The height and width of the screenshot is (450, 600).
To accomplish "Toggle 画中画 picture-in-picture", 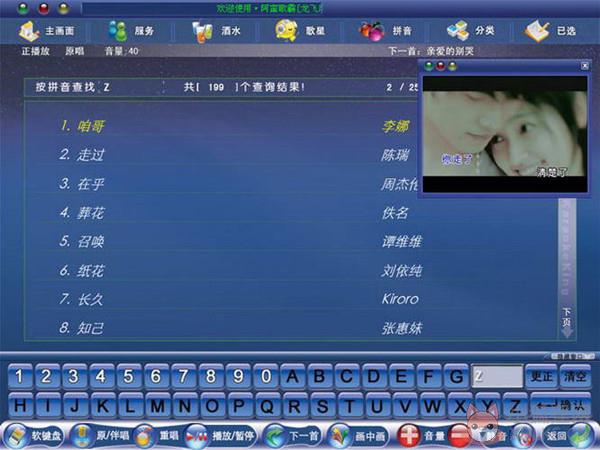I will click(x=358, y=436).
